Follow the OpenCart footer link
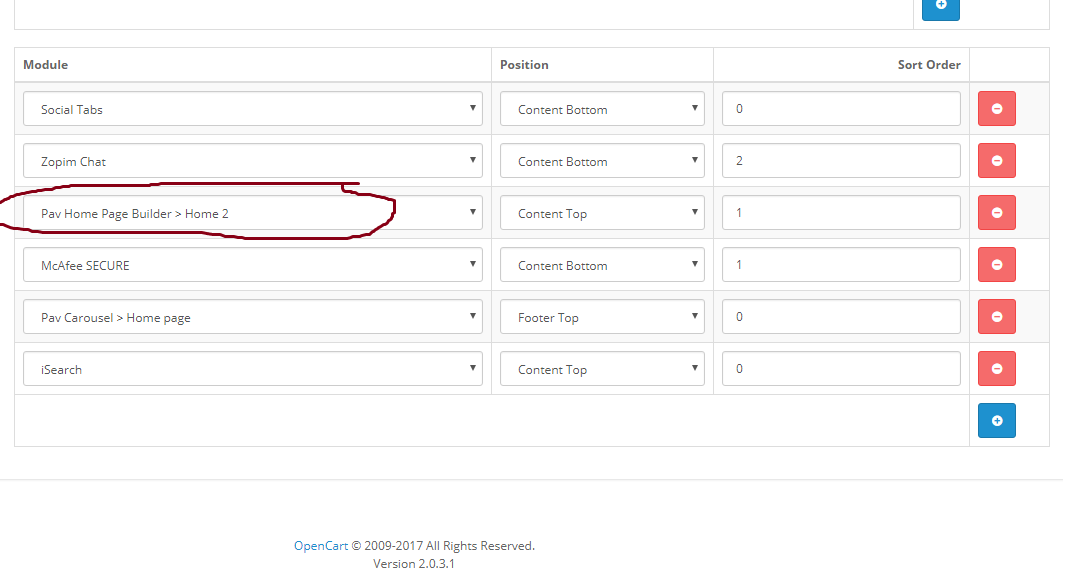 click(x=321, y=546)
